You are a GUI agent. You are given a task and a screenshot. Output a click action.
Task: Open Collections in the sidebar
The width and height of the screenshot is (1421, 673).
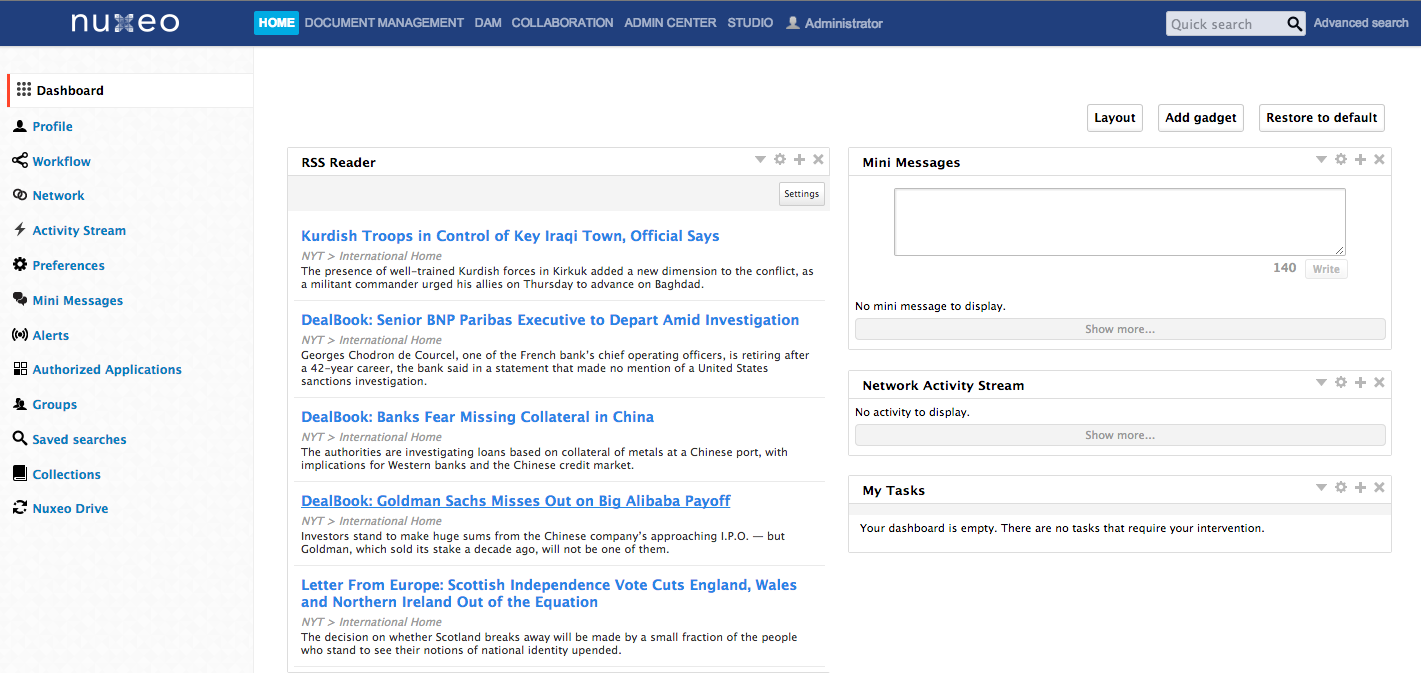pyautogui.click(x=66, y=474)
